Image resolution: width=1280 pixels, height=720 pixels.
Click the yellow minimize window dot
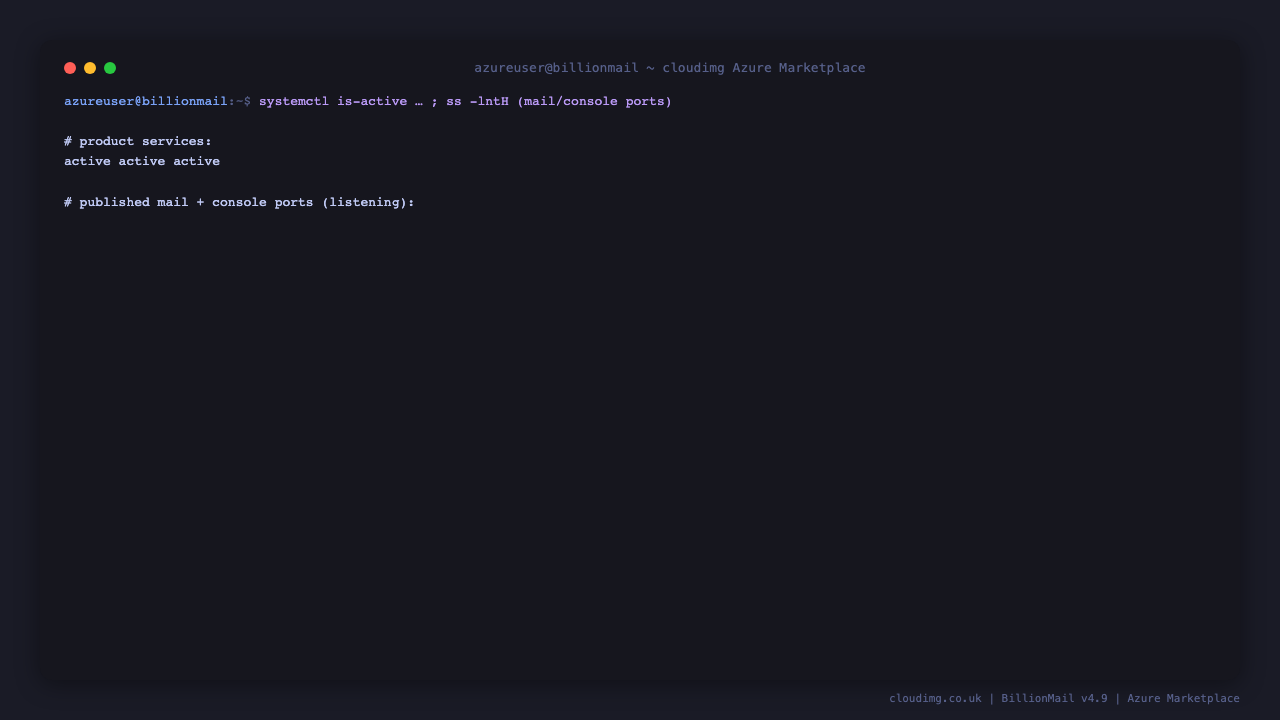pos(90,68)
